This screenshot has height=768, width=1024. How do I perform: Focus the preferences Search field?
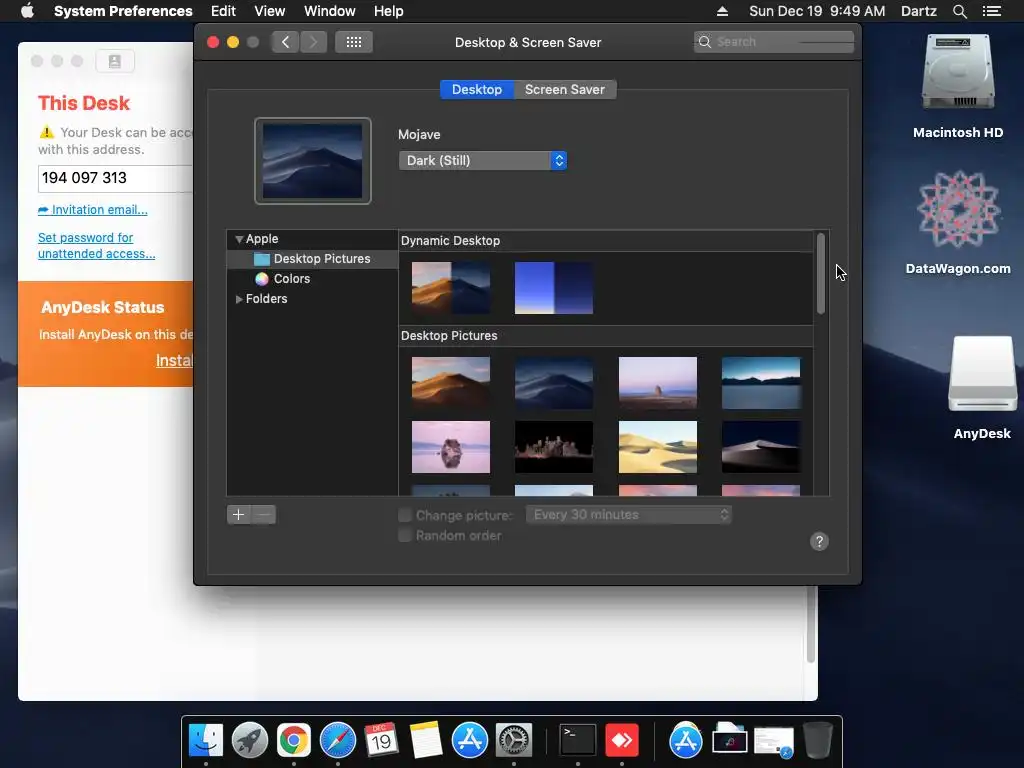coord(774,42)
